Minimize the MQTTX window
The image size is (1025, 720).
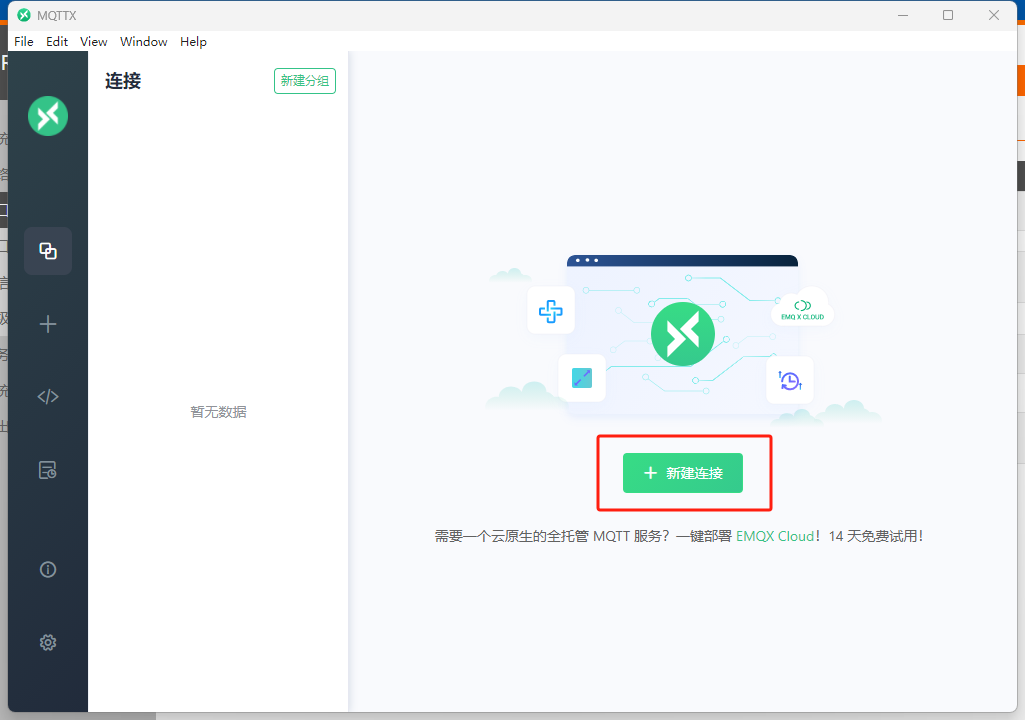coord(903,15)
